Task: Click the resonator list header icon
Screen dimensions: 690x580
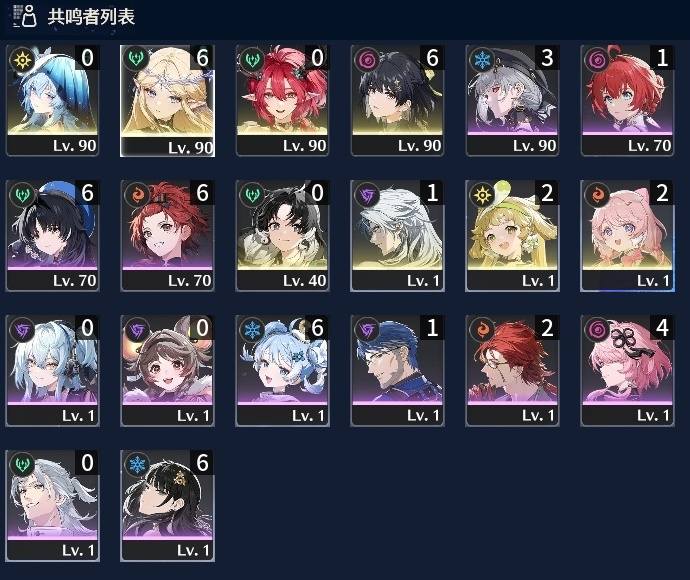Action: tap(25, 16)
